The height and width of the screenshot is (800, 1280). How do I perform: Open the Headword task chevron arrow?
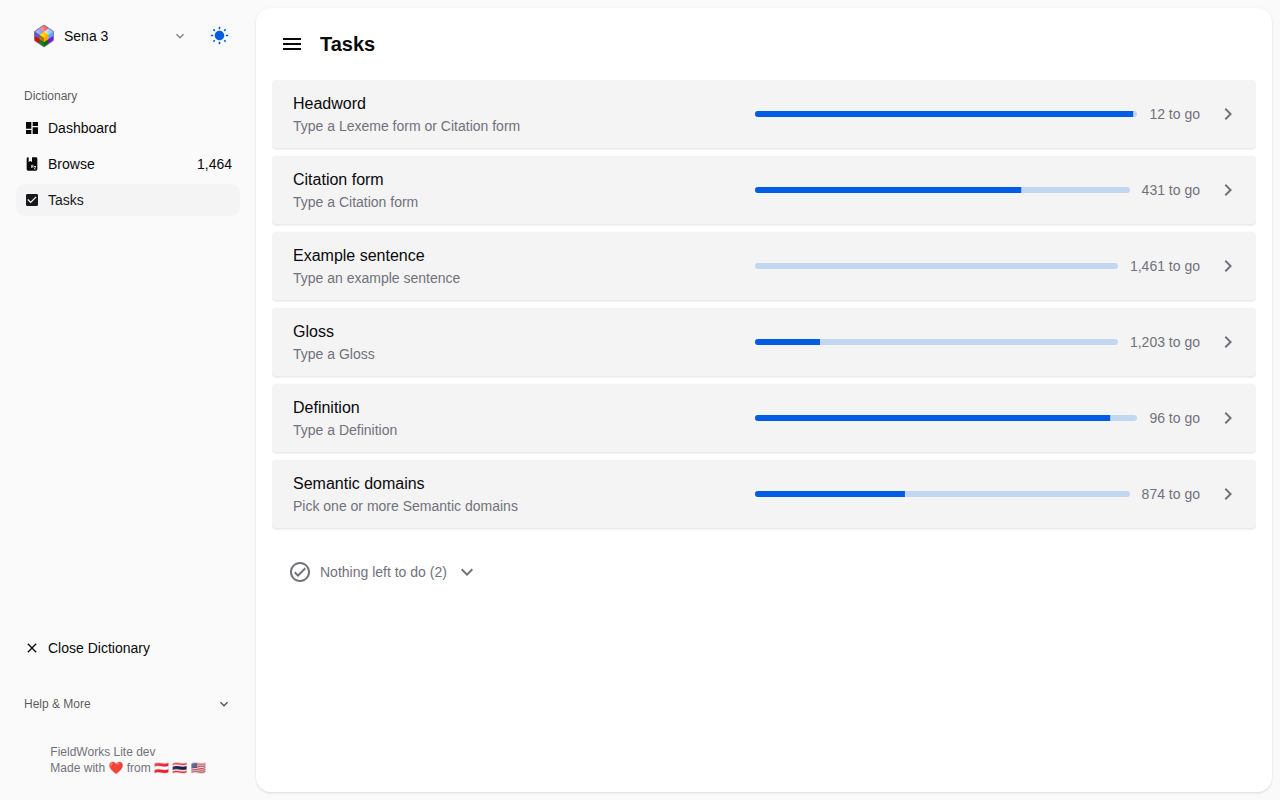click(1229, 114)
